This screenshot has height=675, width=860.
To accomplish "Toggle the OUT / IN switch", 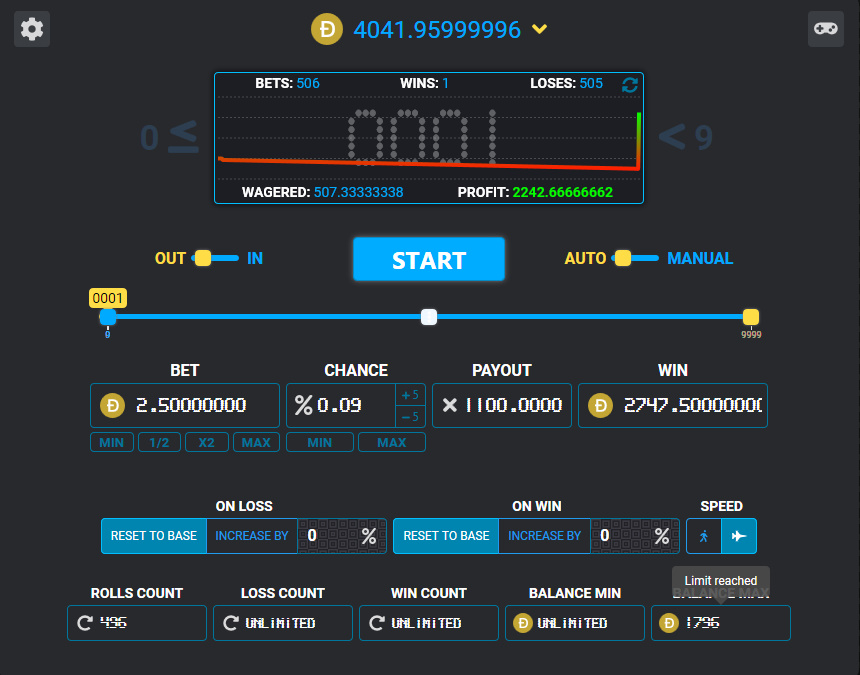I will pyautogui.click(x=215, y=258).
